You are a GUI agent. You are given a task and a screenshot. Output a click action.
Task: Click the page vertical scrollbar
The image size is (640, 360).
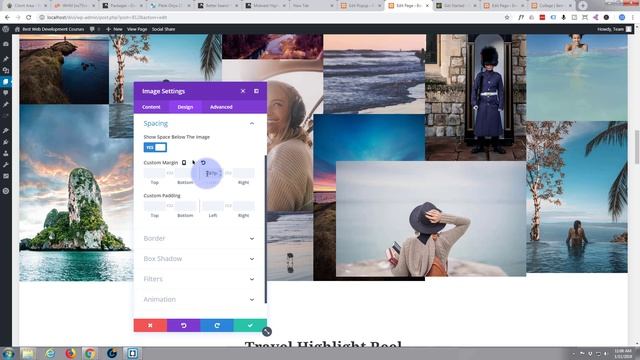tap(637, 147)
